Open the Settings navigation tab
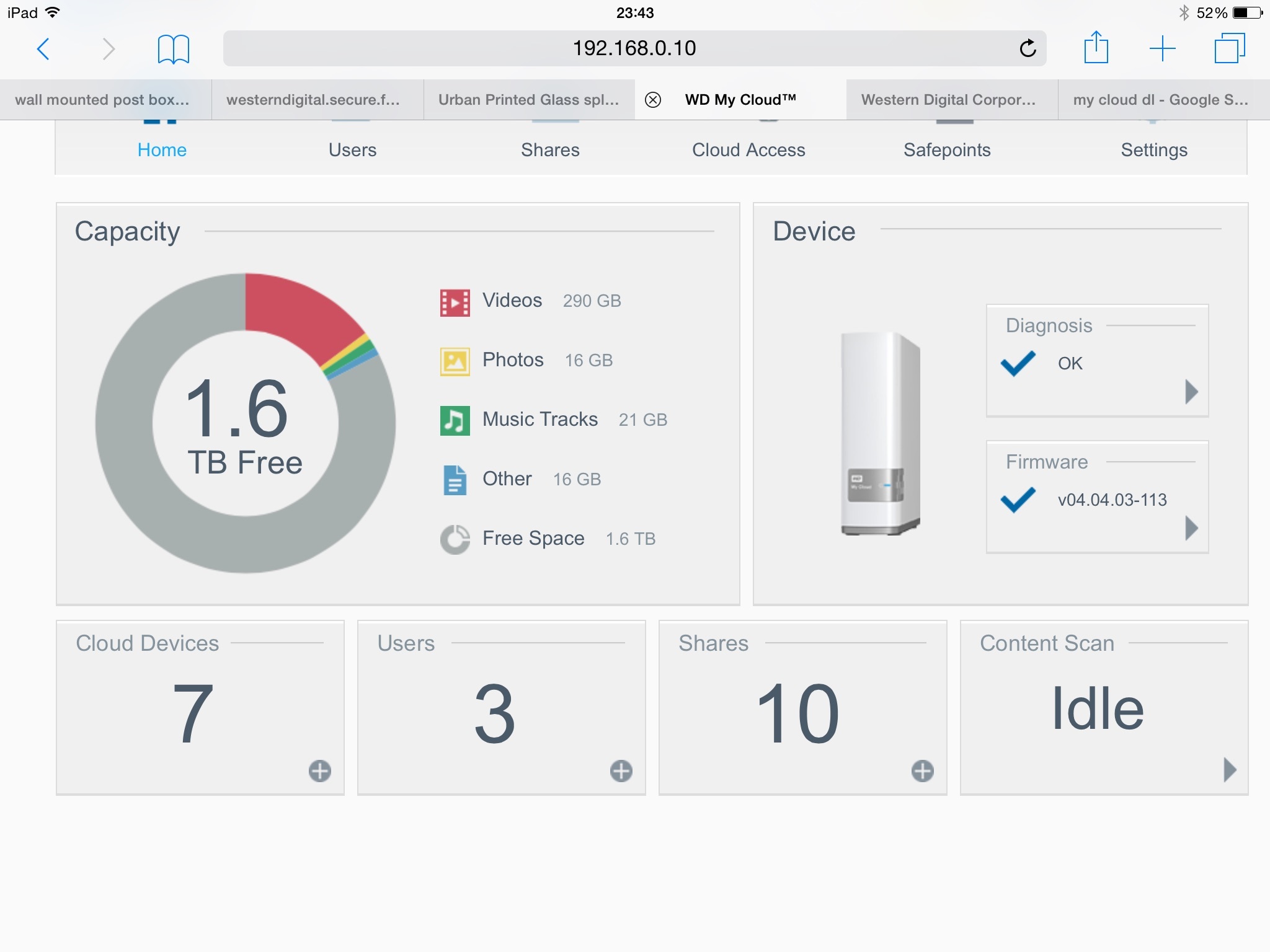This screenshot has height=952, width=1270. [x=1153, y=149]
